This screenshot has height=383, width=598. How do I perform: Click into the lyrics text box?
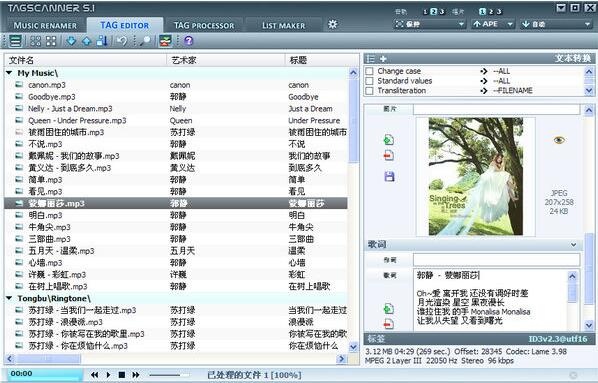pos(490,300)
